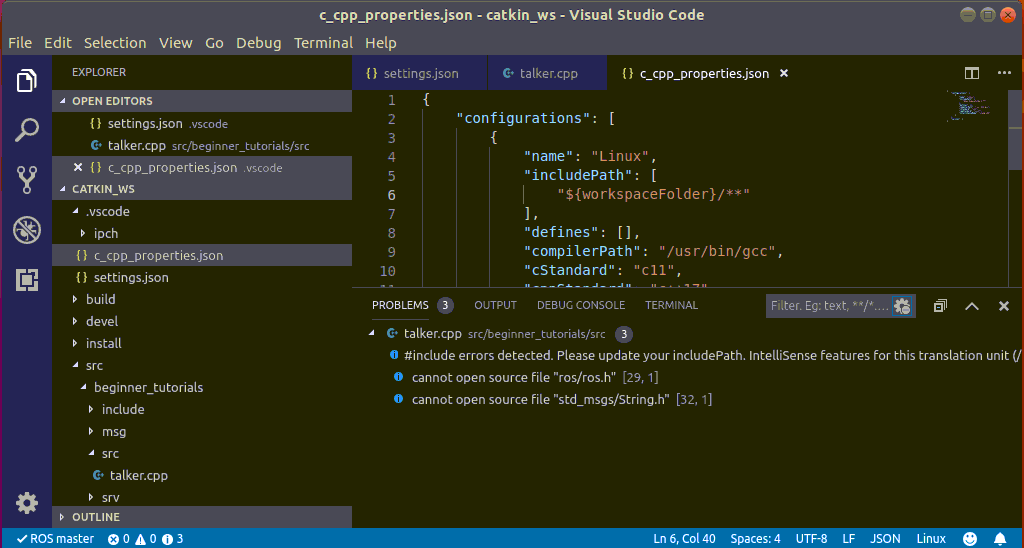Open talker.cpp under src folder
The image size is (1024, 548).
(202, 475)
